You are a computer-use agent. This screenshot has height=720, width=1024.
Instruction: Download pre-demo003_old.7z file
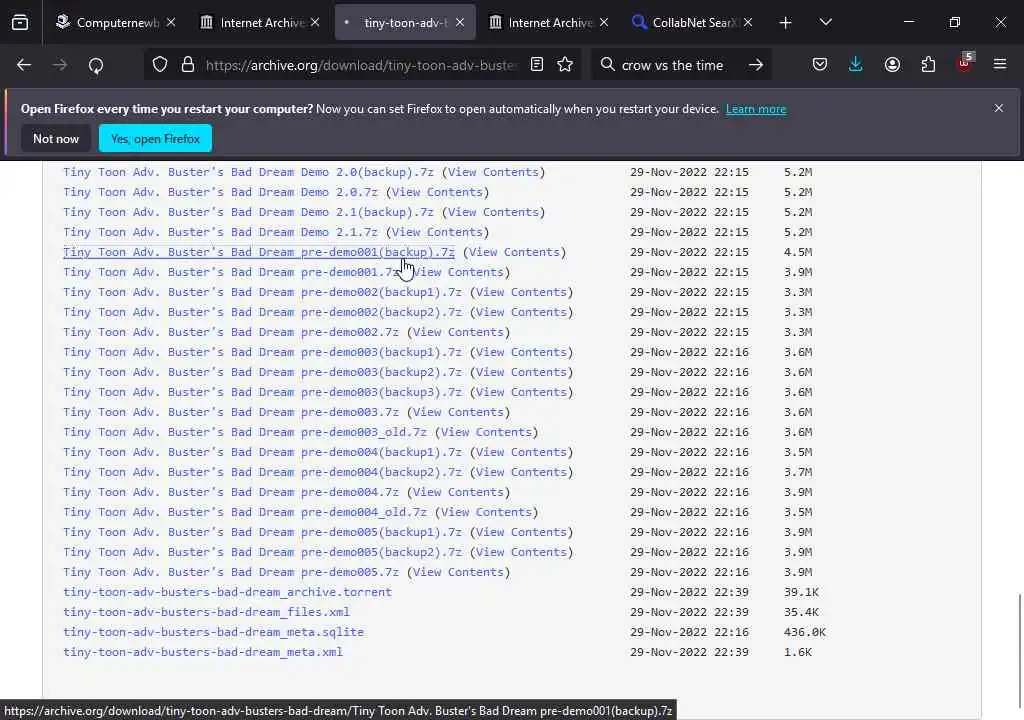tap(245, 432)
